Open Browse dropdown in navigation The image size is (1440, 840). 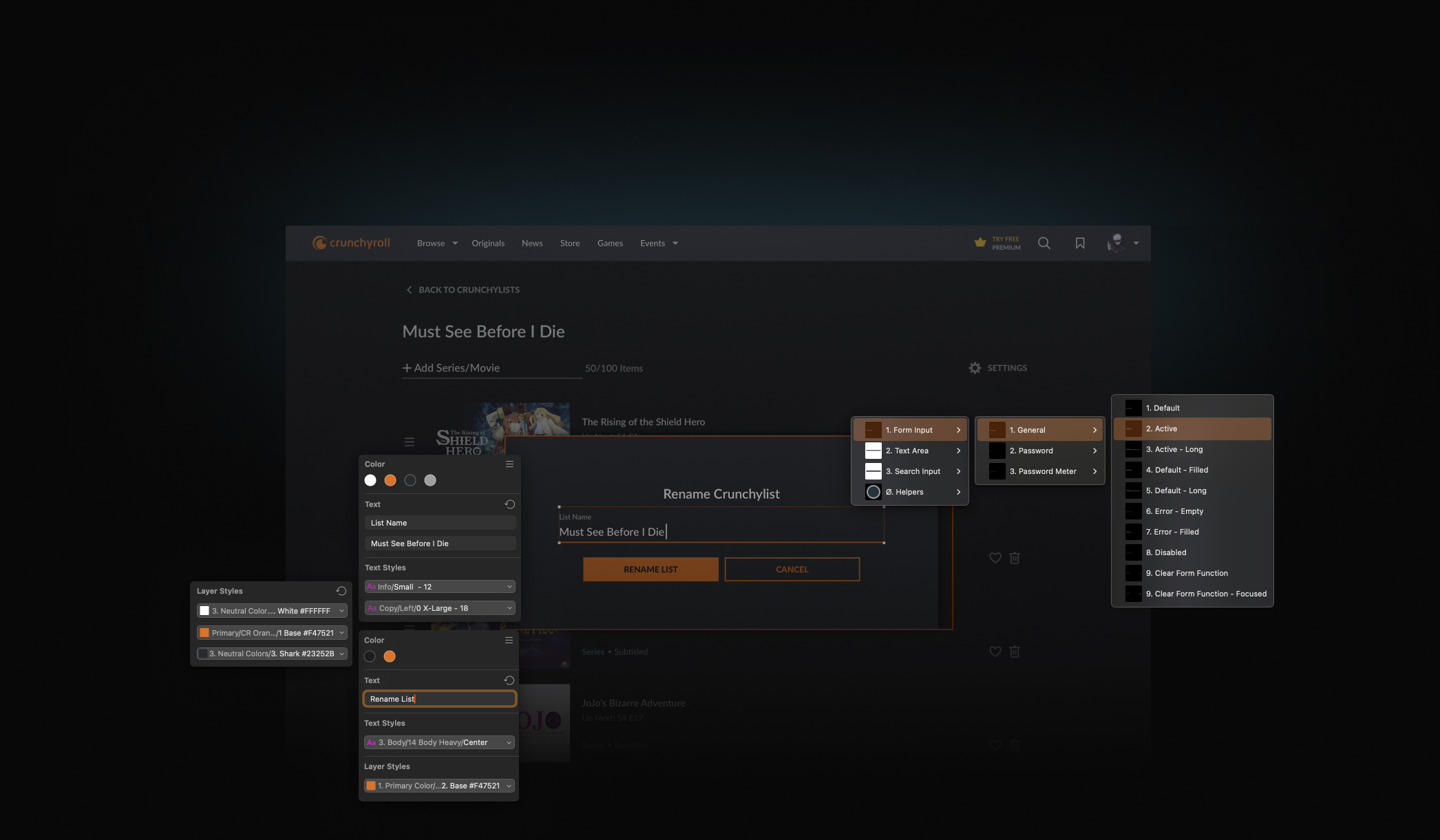pos(437,244)
